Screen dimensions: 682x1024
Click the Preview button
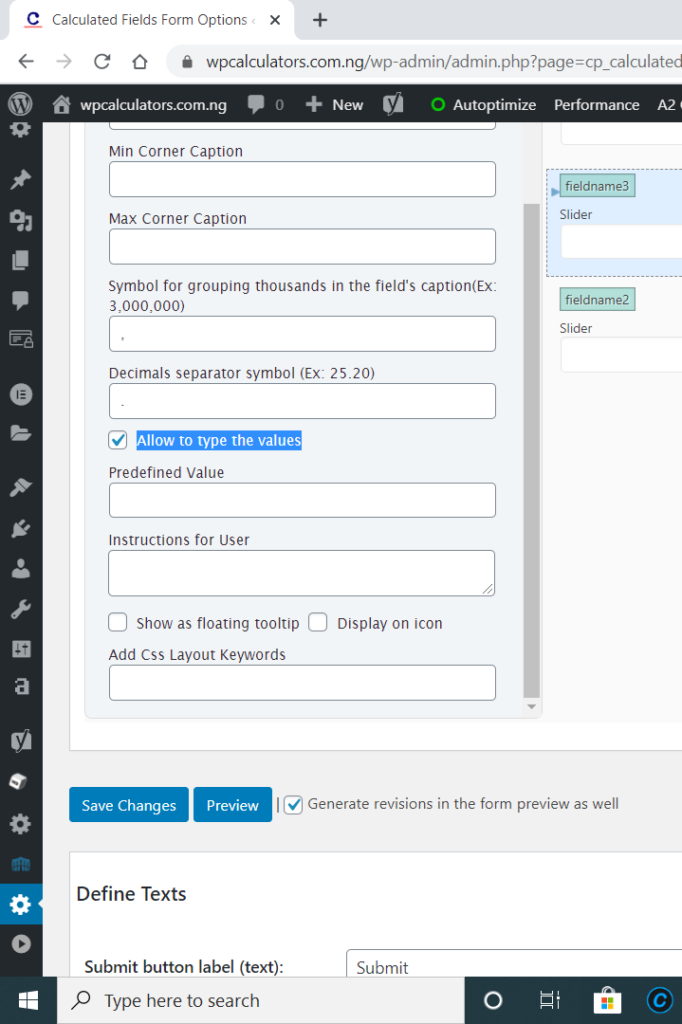[232, 805]
